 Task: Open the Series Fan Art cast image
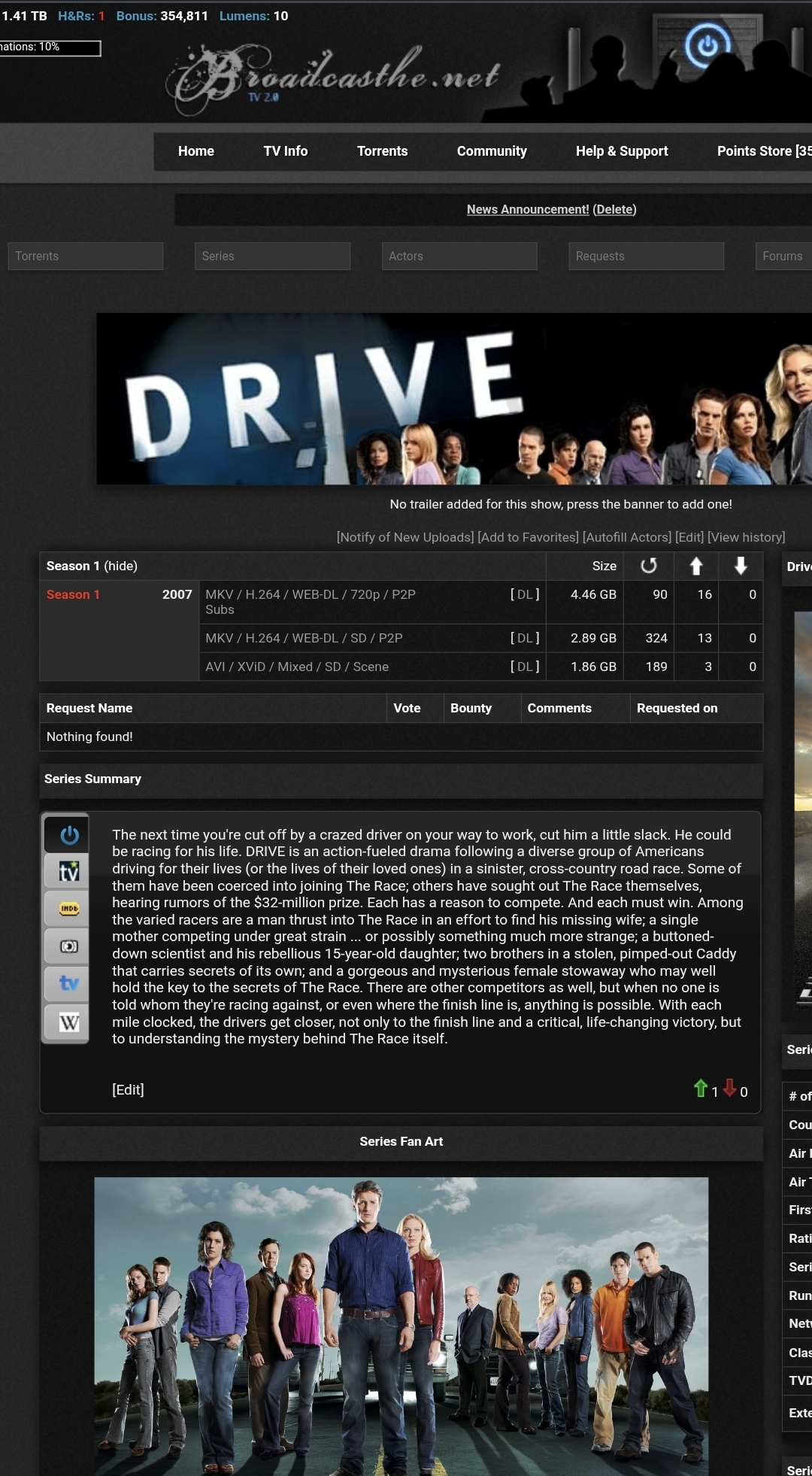pyautogui.click(x=401, y=1326)
